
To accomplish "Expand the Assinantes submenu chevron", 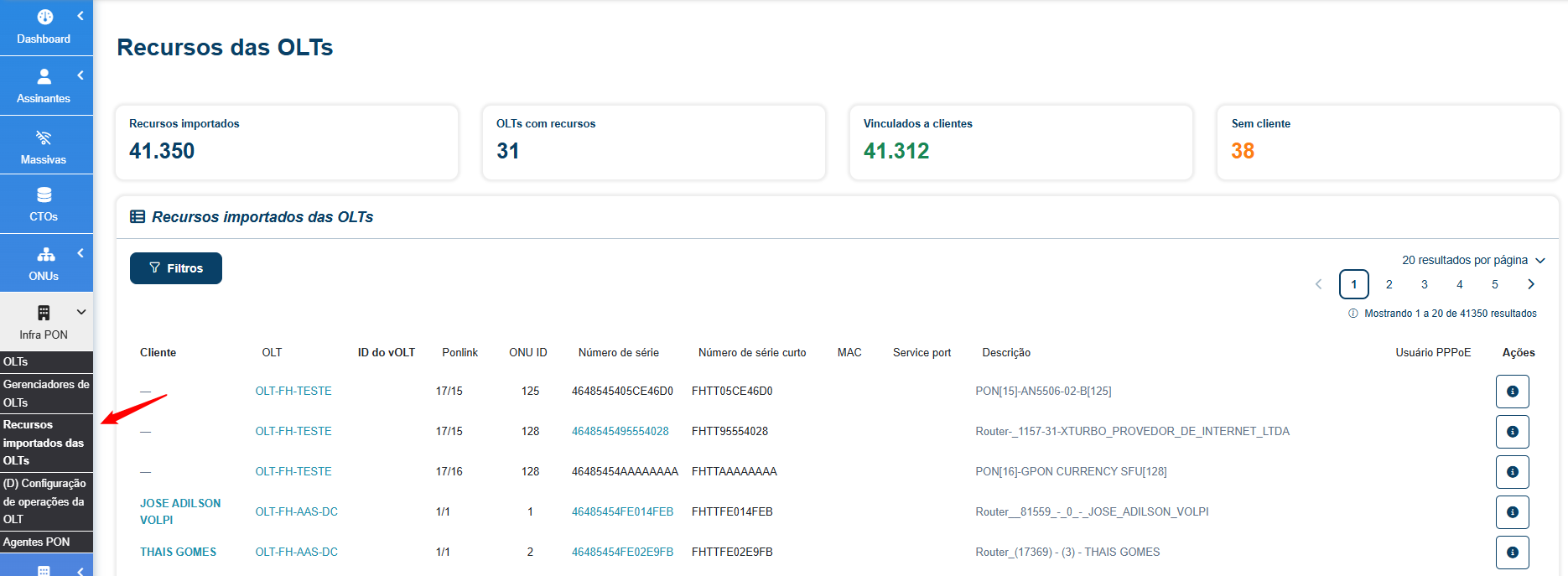I will (80, 75).
